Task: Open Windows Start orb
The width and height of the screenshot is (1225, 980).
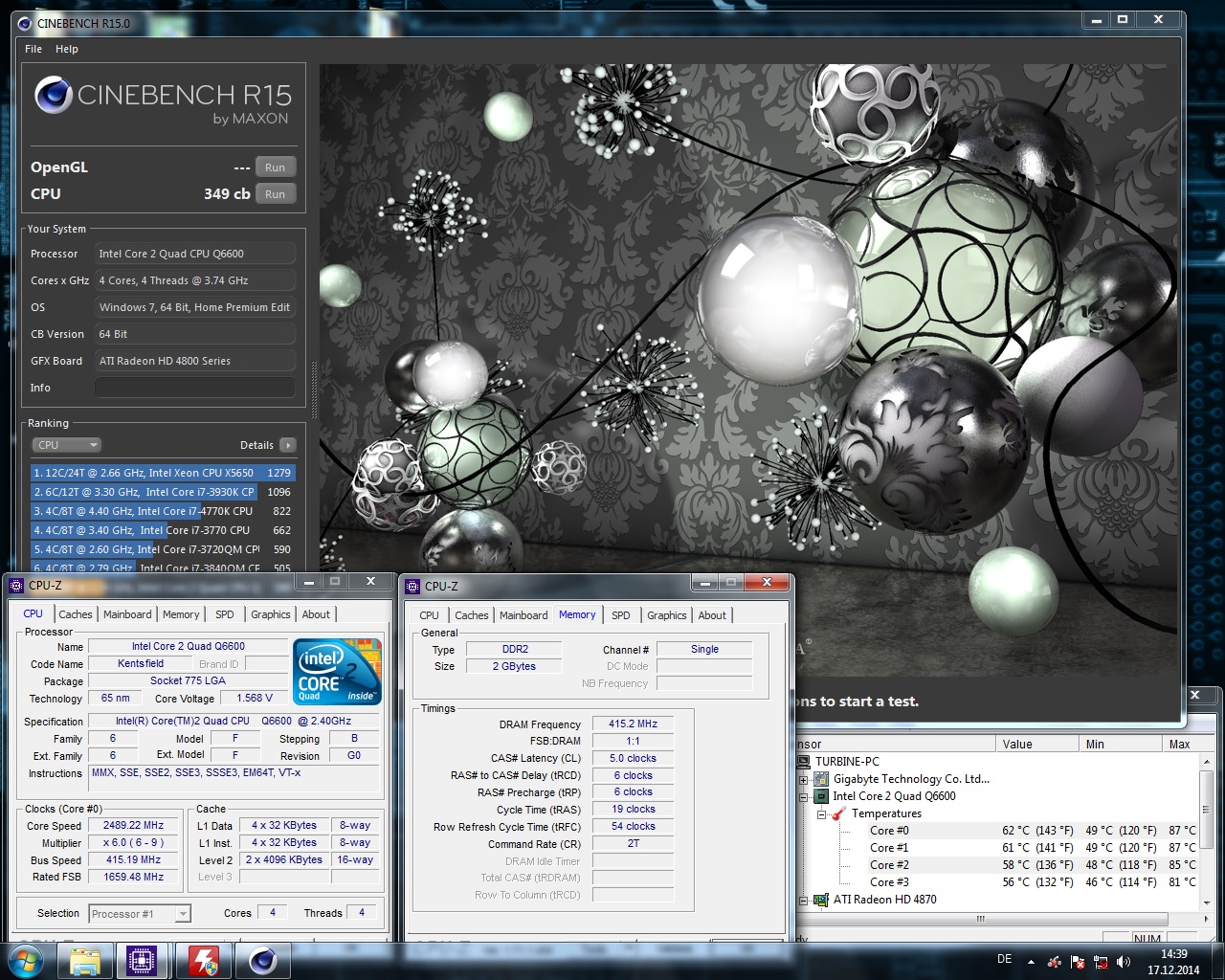Action: [x=26, y=960]
